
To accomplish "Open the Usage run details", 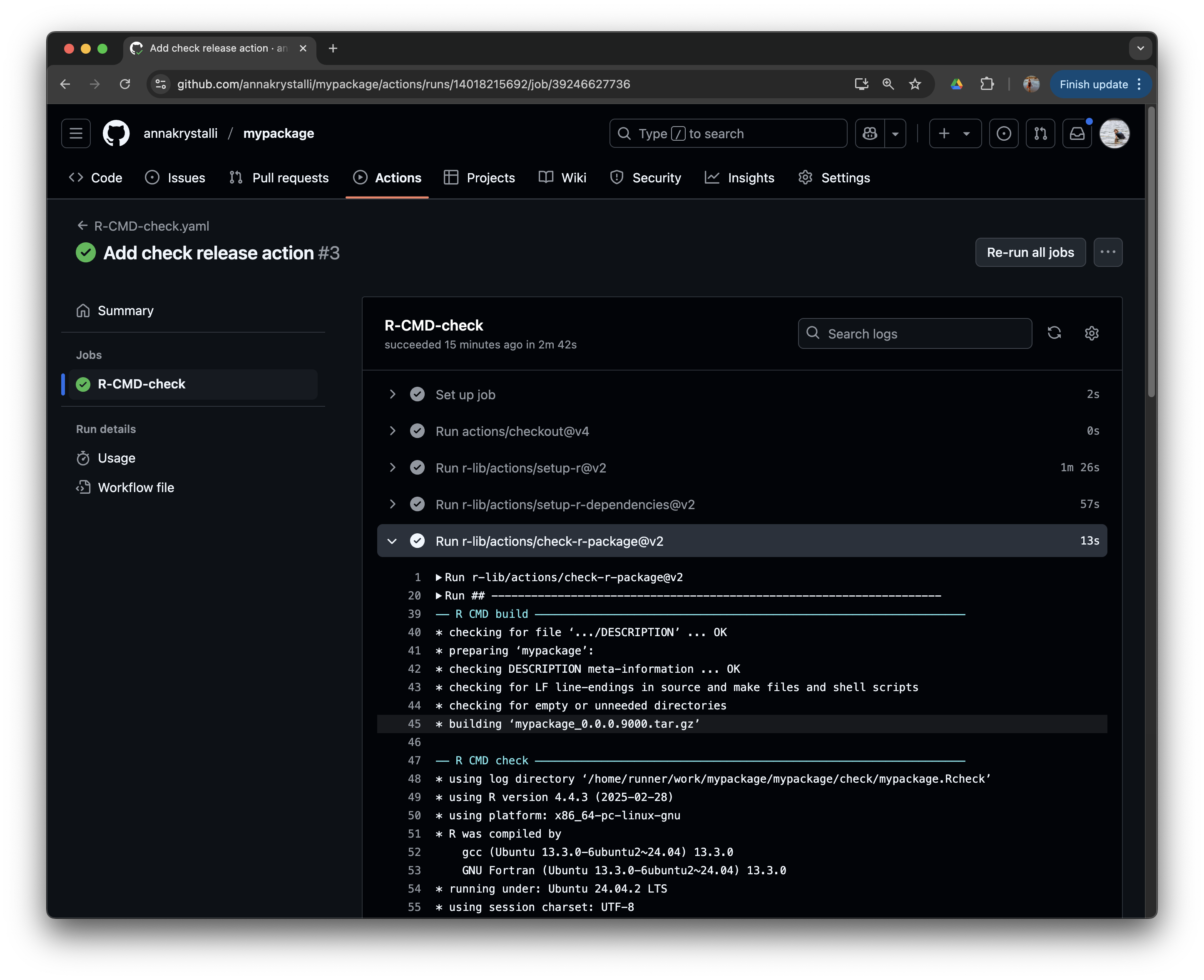I will coord(192,458).
